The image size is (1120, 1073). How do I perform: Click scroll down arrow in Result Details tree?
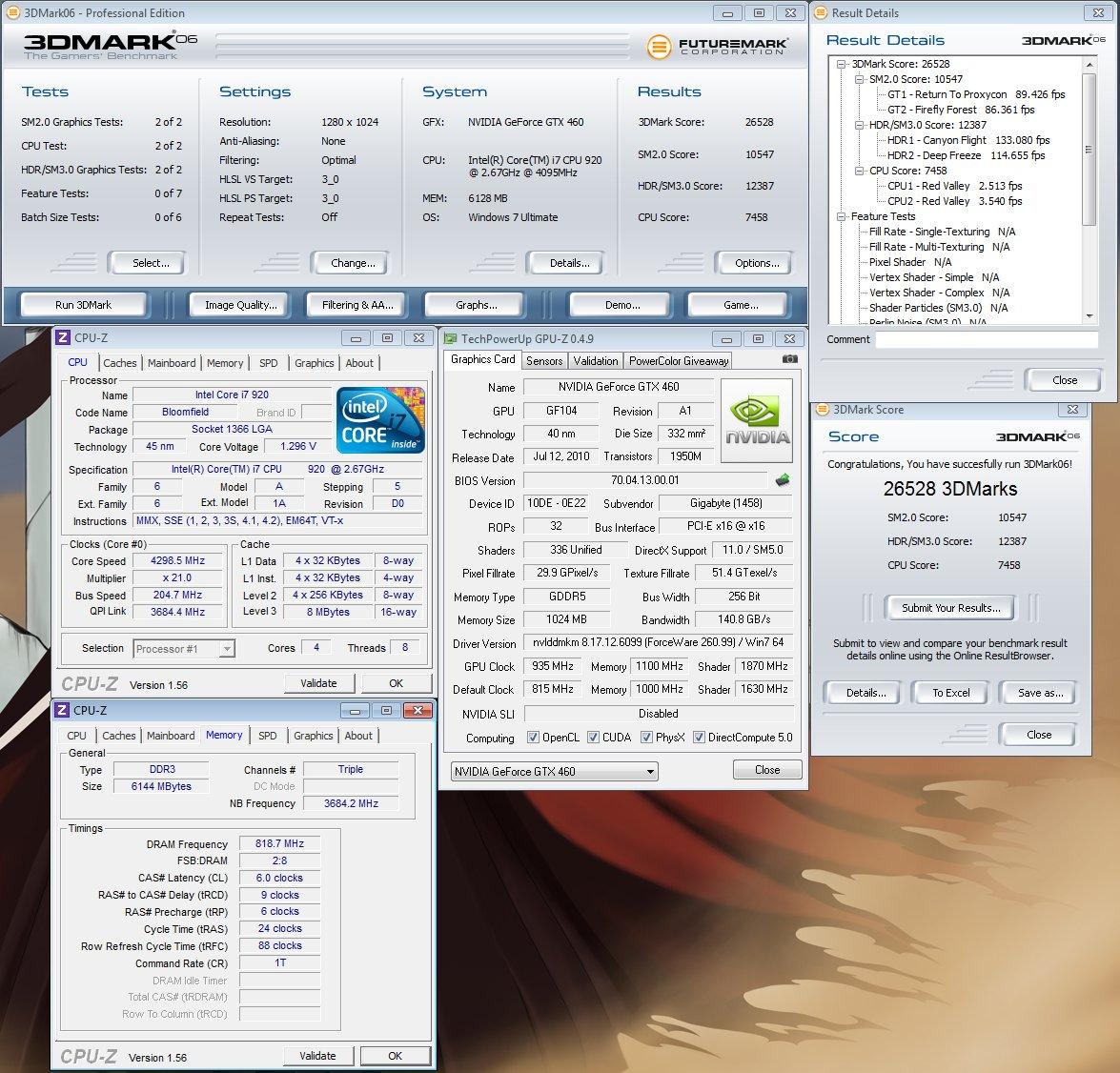pos(1089,315)
